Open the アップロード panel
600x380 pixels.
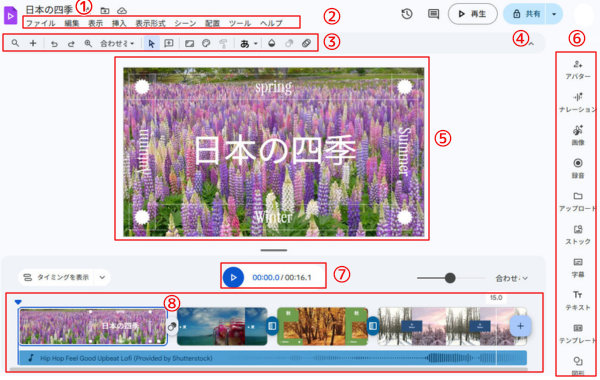[x=578, y=201]
